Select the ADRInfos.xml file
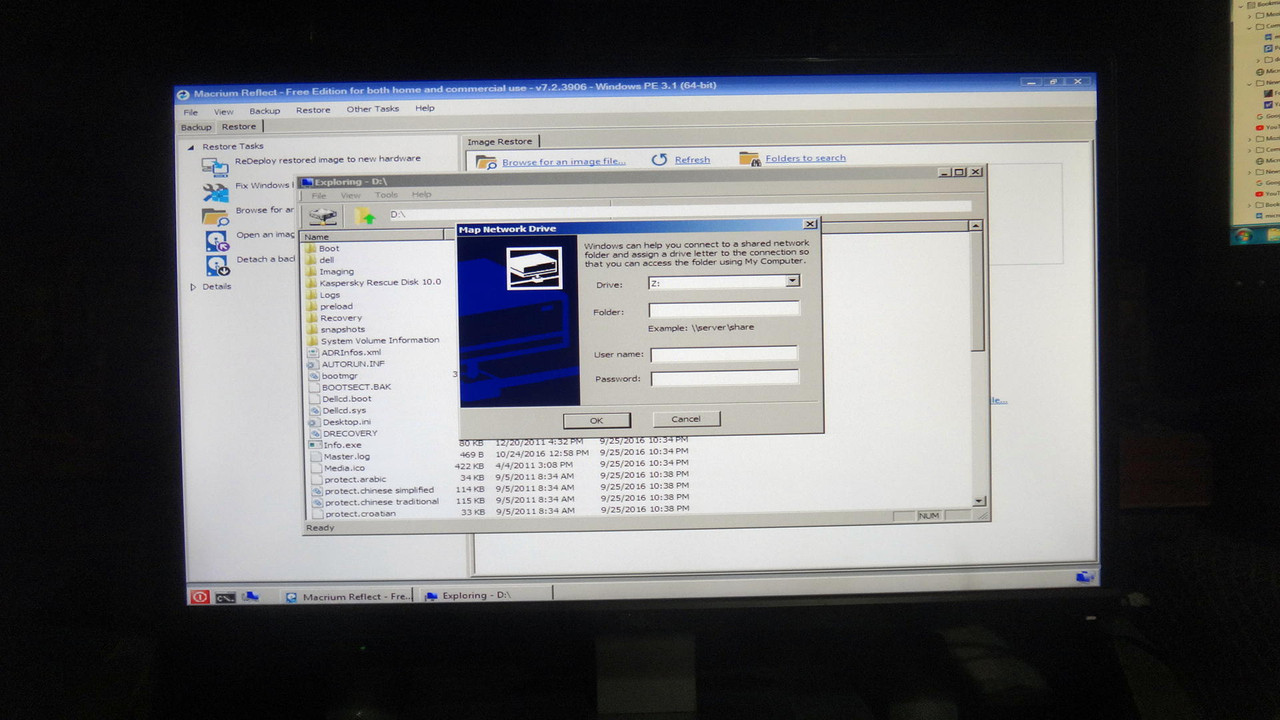1280x720 pixels. [x=351, y=352]
